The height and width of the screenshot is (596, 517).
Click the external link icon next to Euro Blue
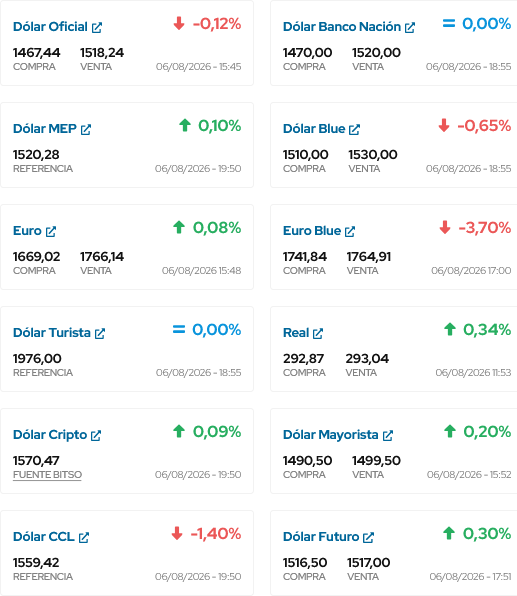350,231
